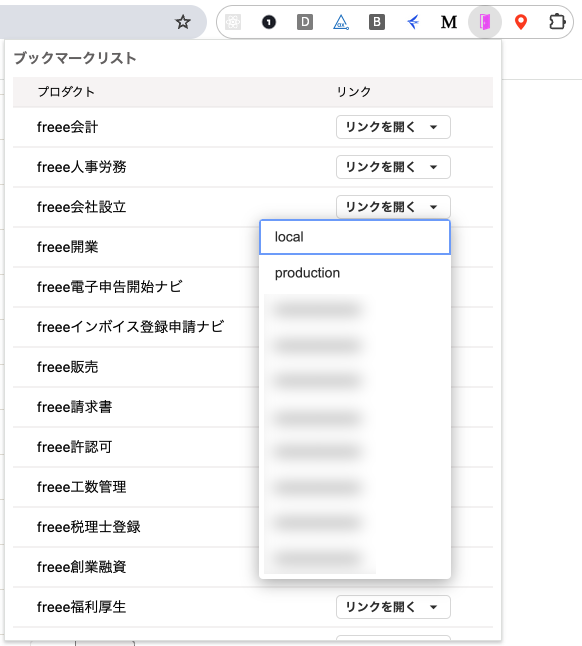The width and height of the screenshot is (582, 646).
Task: Click the freee販売 product name
Action: click(68, 367)
